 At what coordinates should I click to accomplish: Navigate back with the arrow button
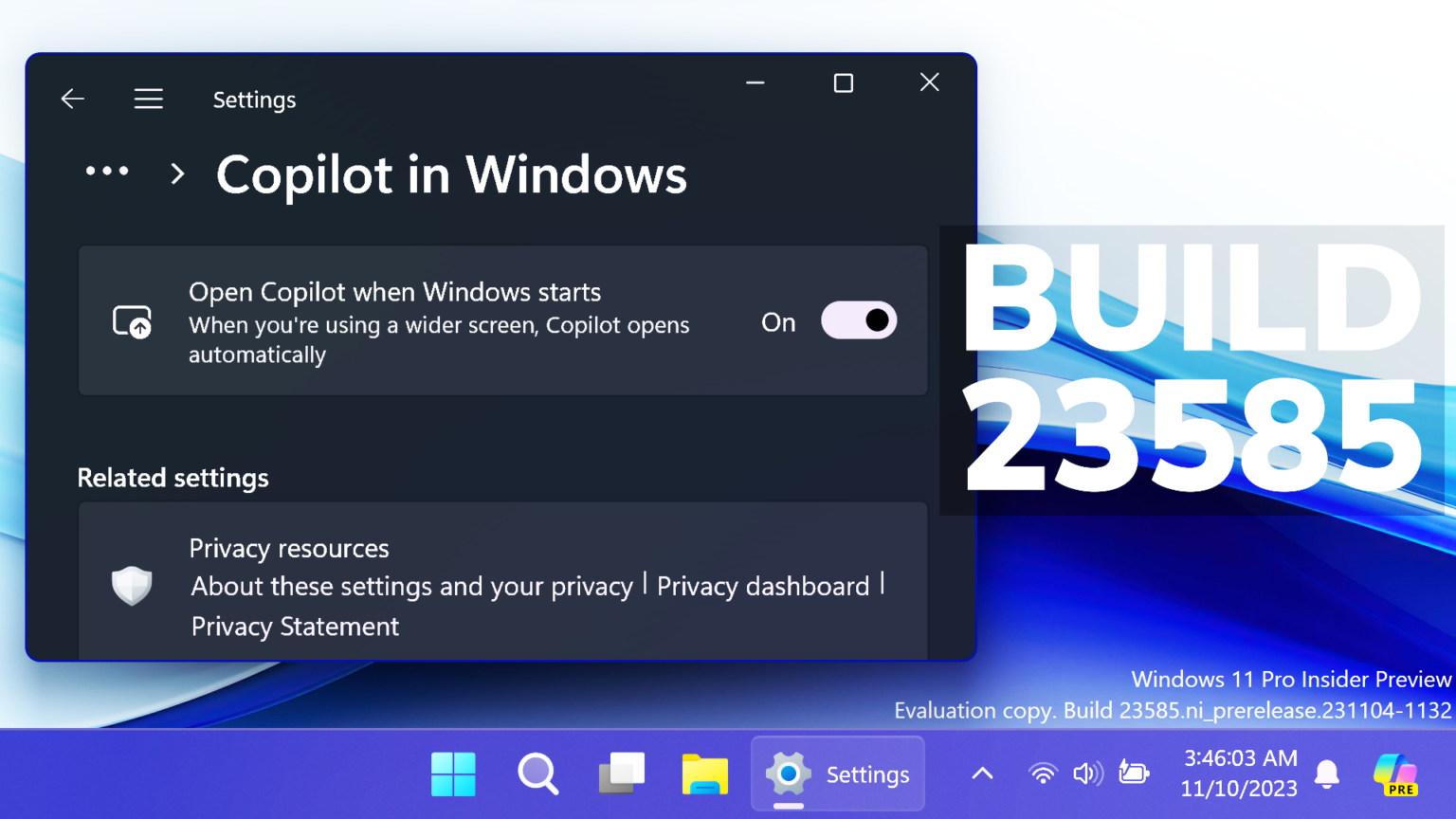(72, 99)
